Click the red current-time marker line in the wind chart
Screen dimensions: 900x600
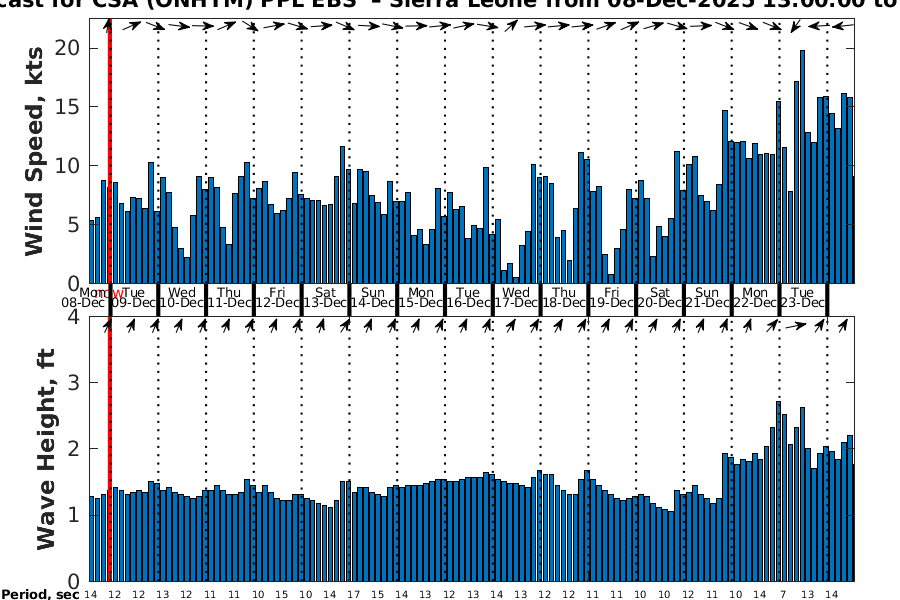tap(109, 150)
